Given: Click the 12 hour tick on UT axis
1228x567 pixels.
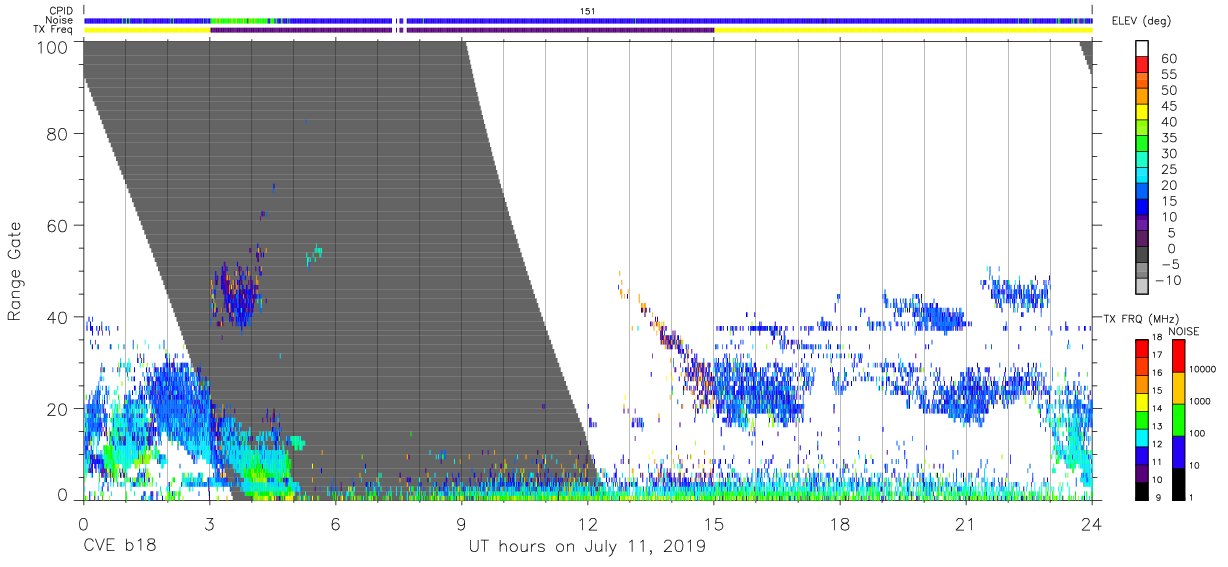Looking at the screenshot, I should (587, 523).
